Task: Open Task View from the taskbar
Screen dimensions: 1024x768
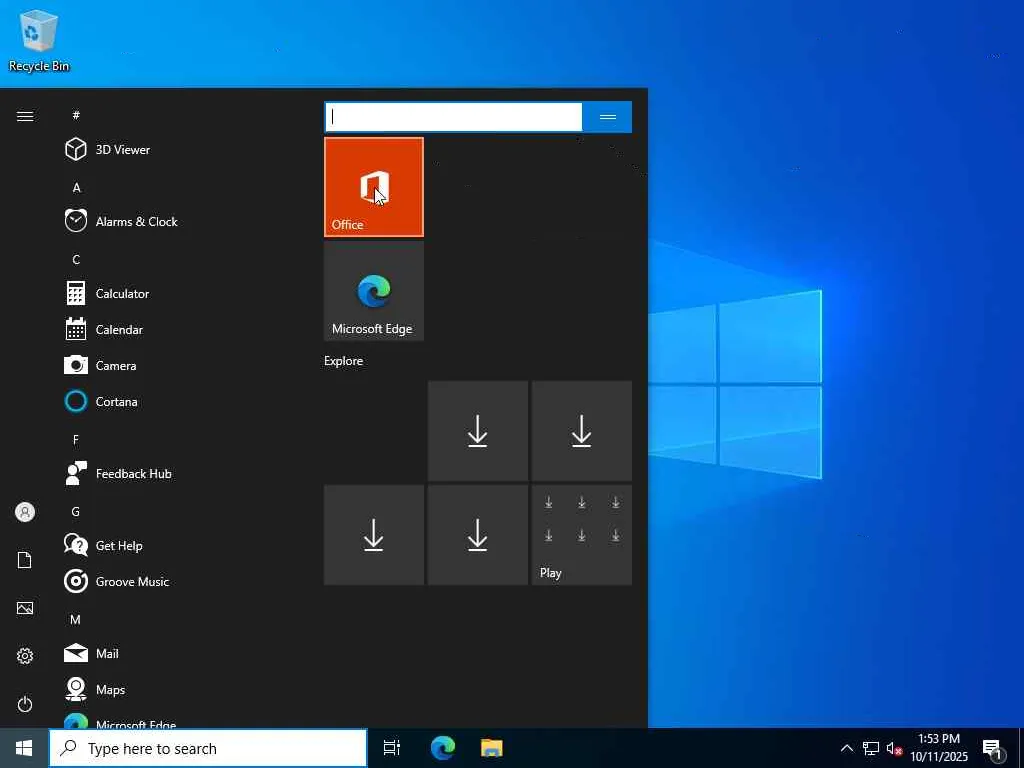Action: pos(392,748)
